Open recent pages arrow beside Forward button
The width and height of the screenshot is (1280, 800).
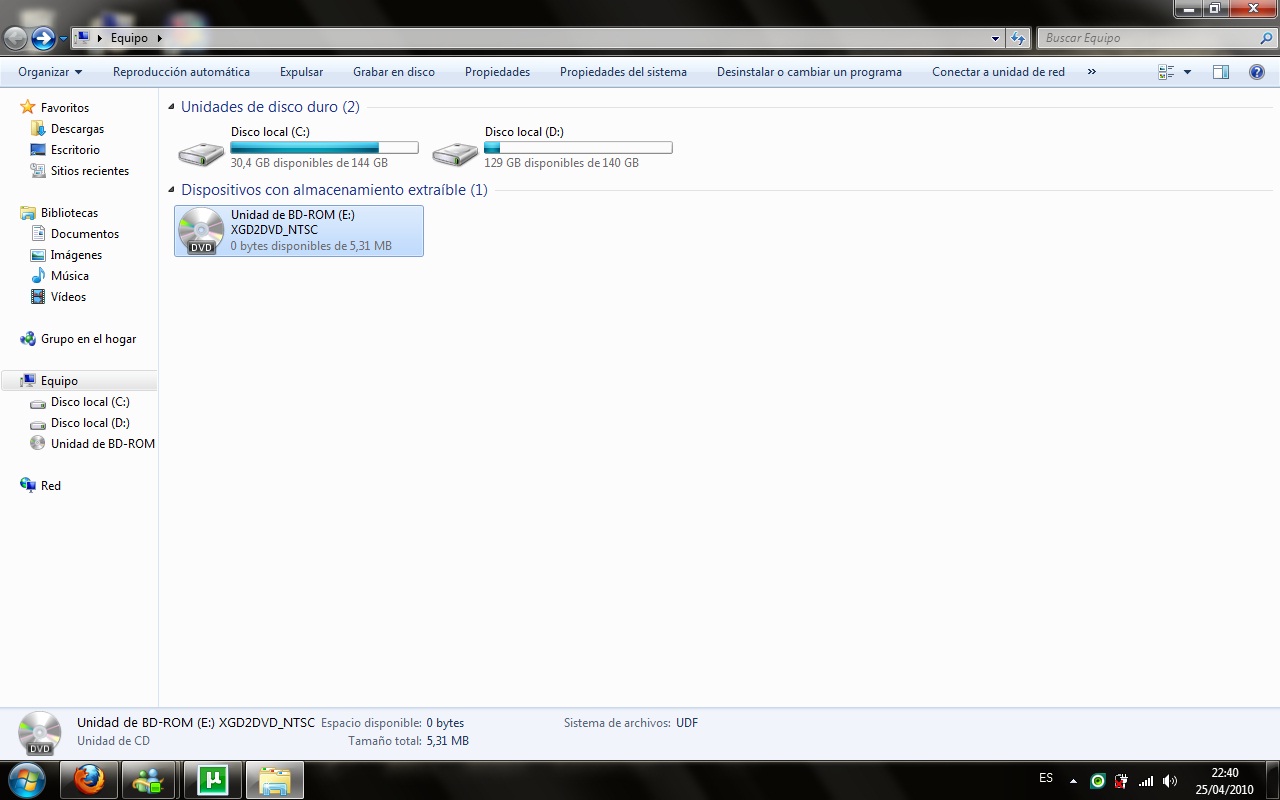(64, 39)
